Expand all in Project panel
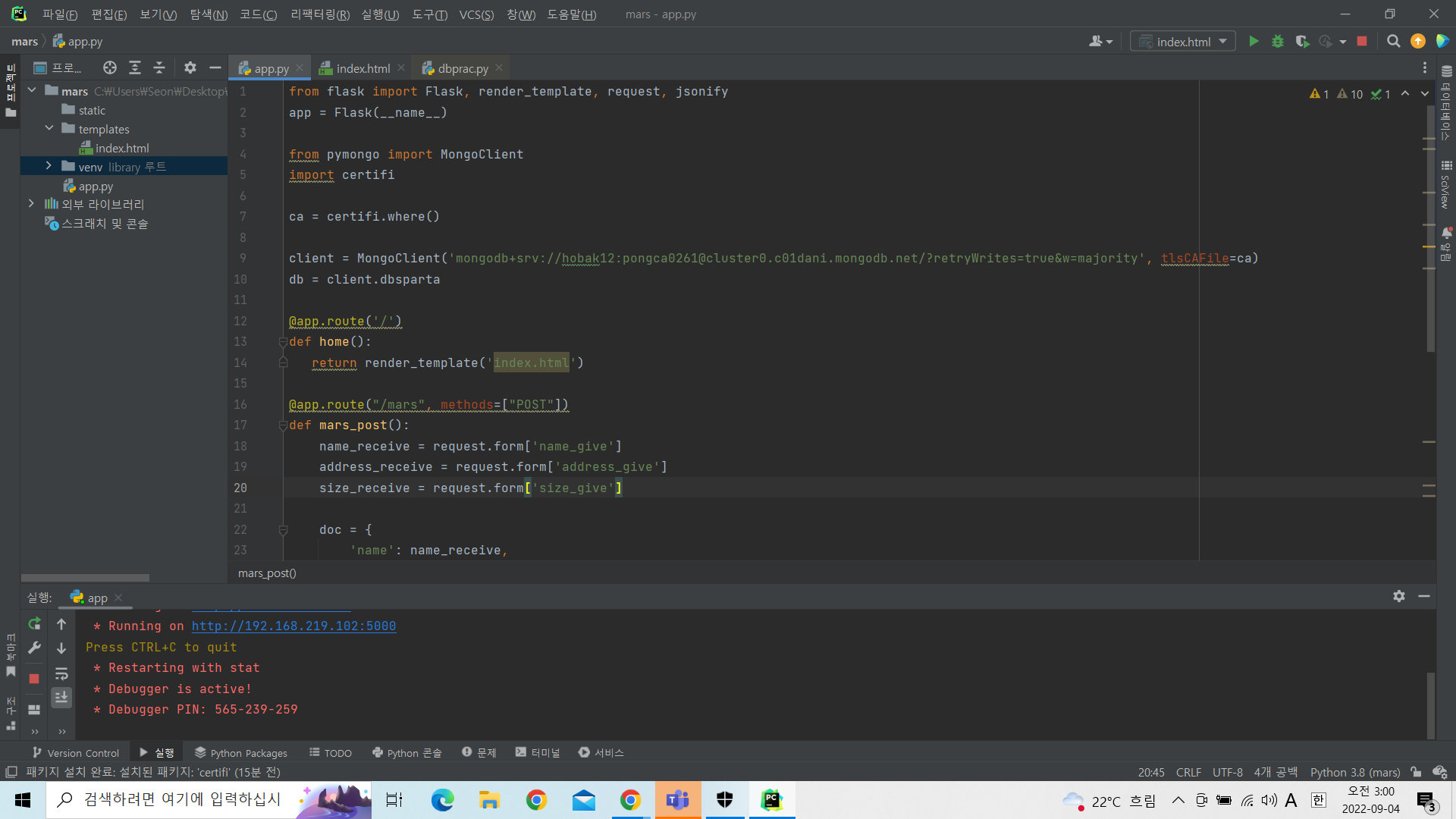This screenshot has height=819, width=1456. (135, 68)
